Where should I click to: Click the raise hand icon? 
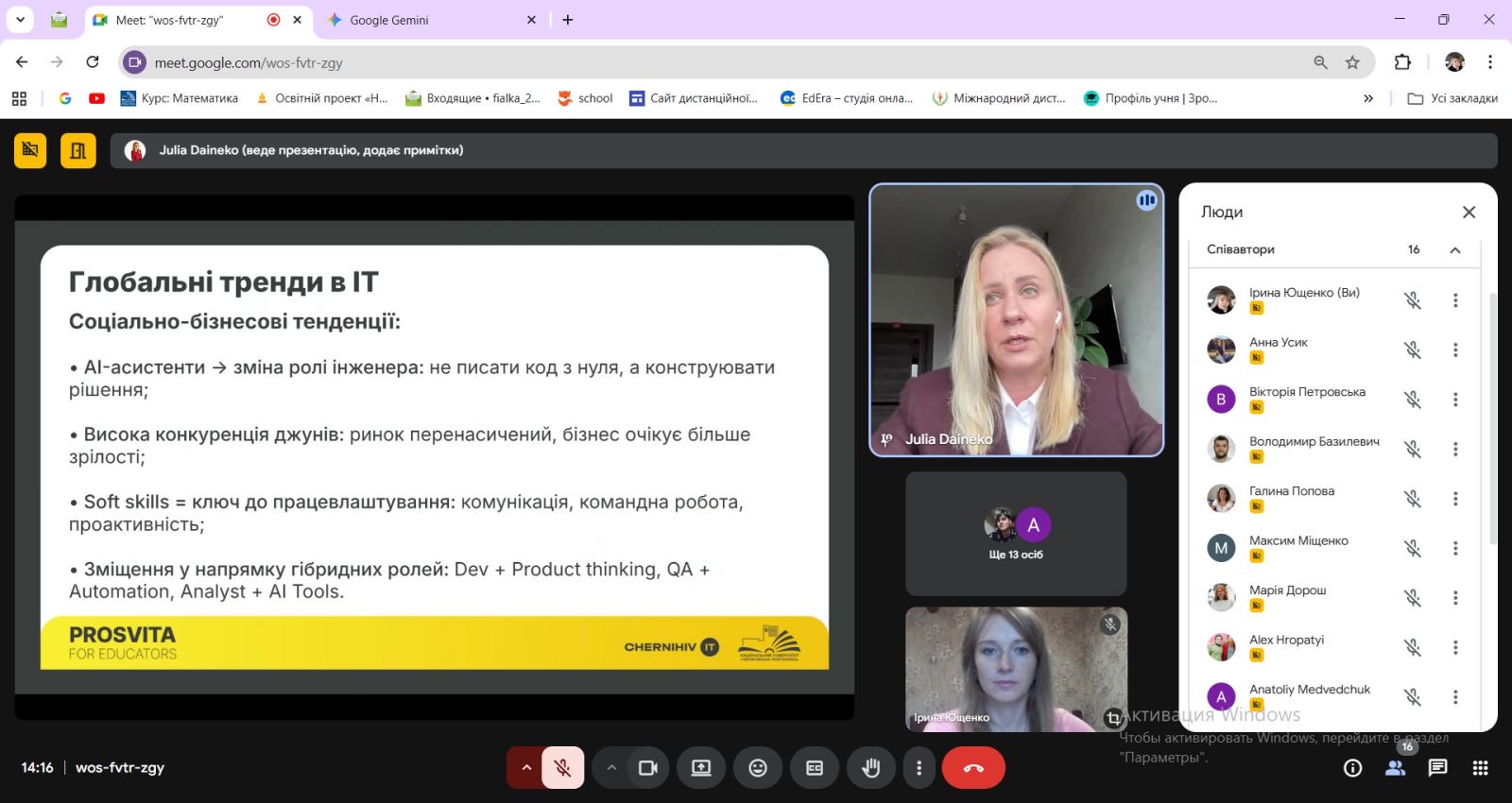(x=870, y=768)
